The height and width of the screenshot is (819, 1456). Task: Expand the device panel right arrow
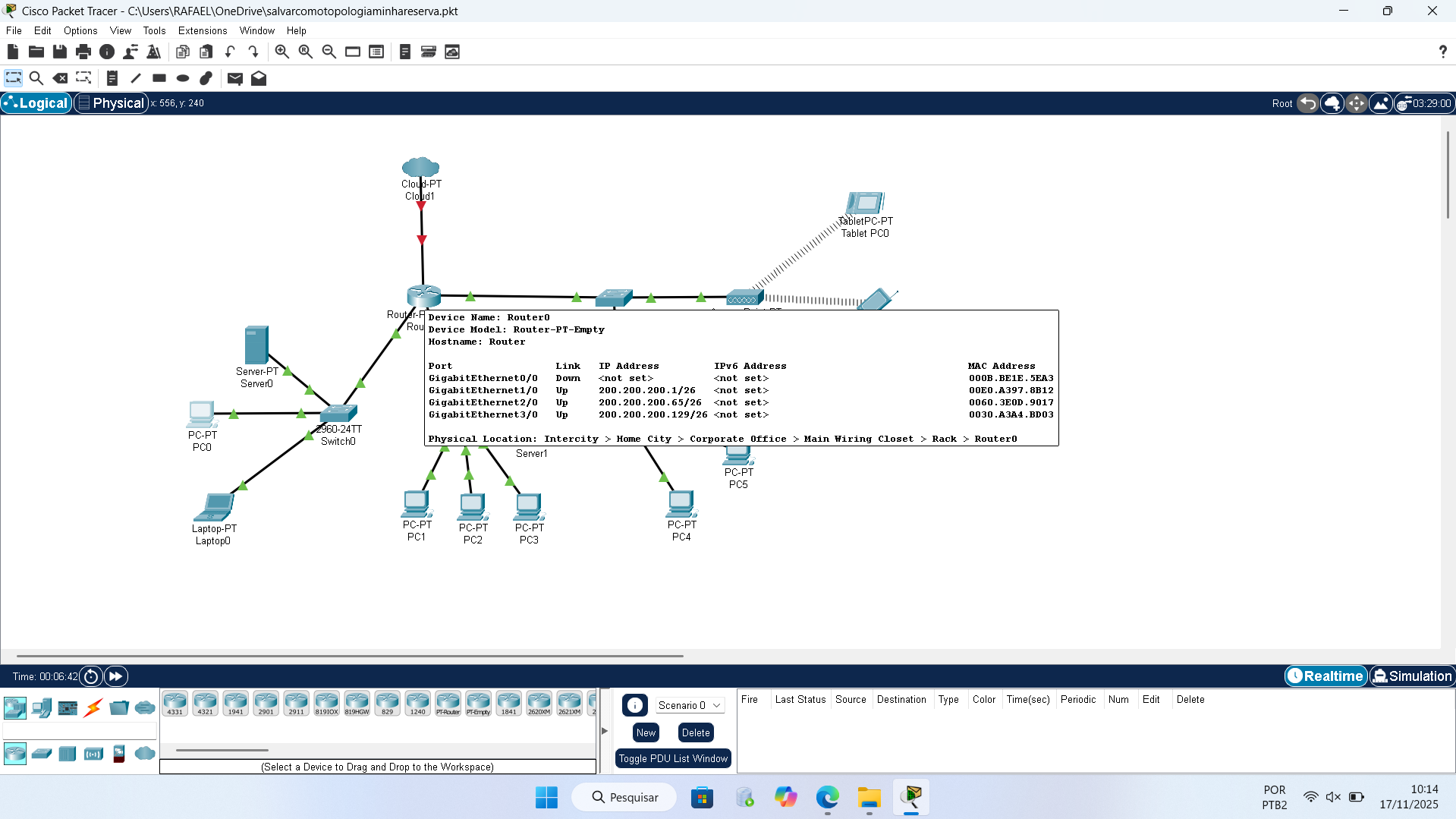coord(605,731)
